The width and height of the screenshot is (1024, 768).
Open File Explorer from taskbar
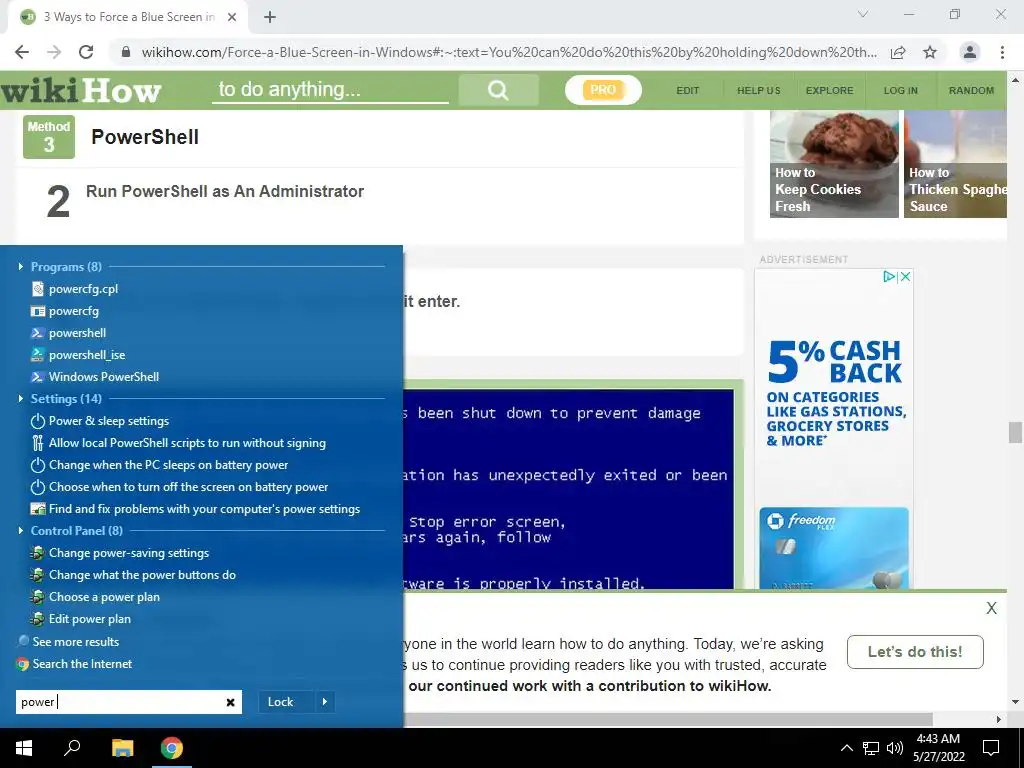pyautogui.click(x=122, y=748)
